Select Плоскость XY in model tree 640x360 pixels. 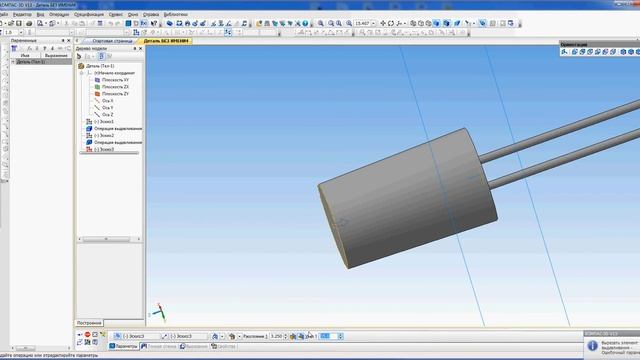click(115, 80)
